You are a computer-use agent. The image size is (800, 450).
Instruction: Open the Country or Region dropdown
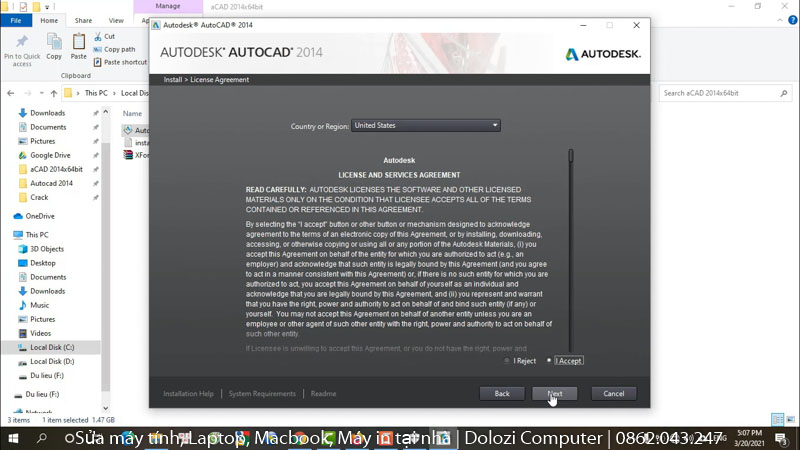tap(426, 126)
